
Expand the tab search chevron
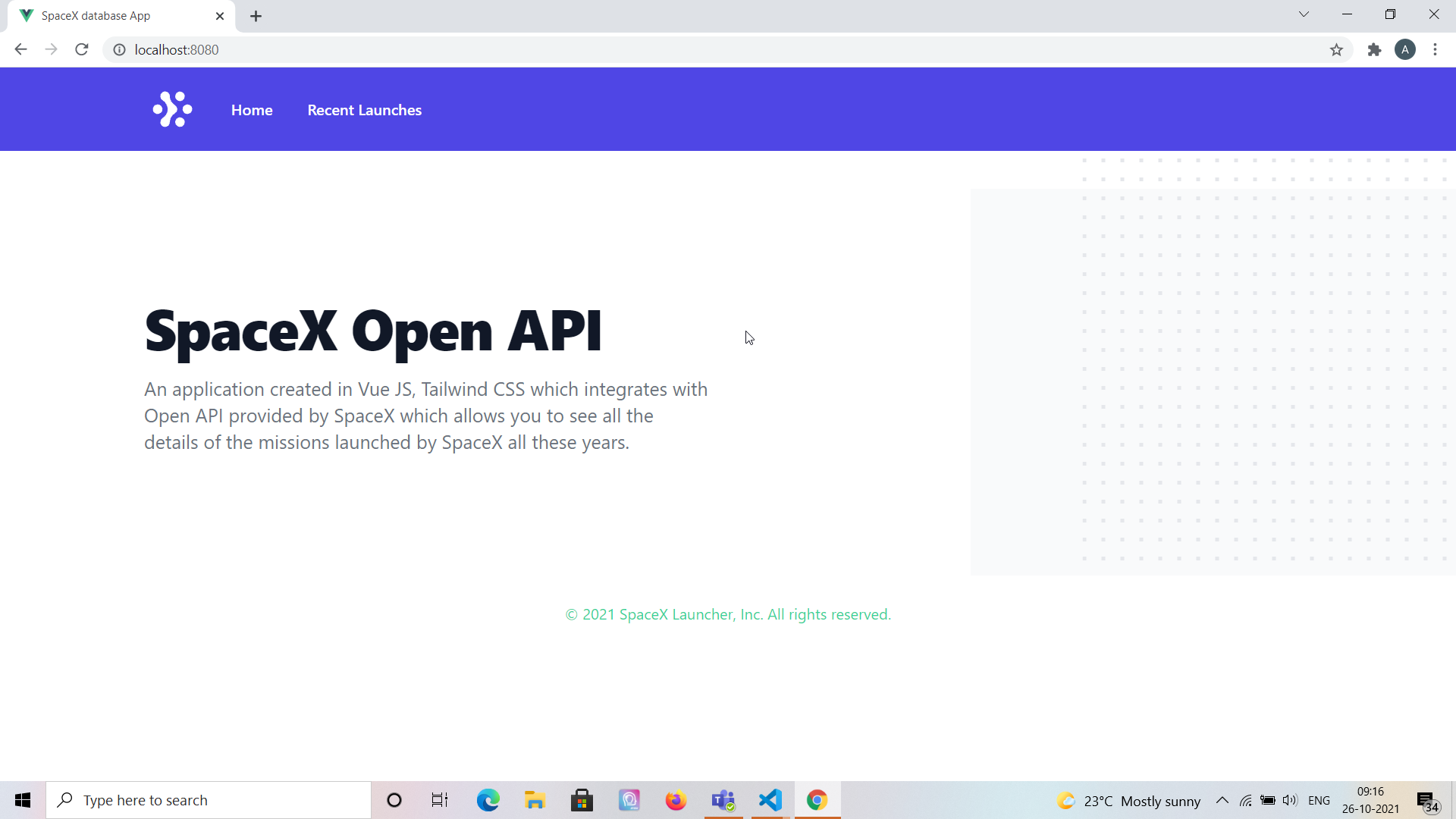coord(1304,14)
